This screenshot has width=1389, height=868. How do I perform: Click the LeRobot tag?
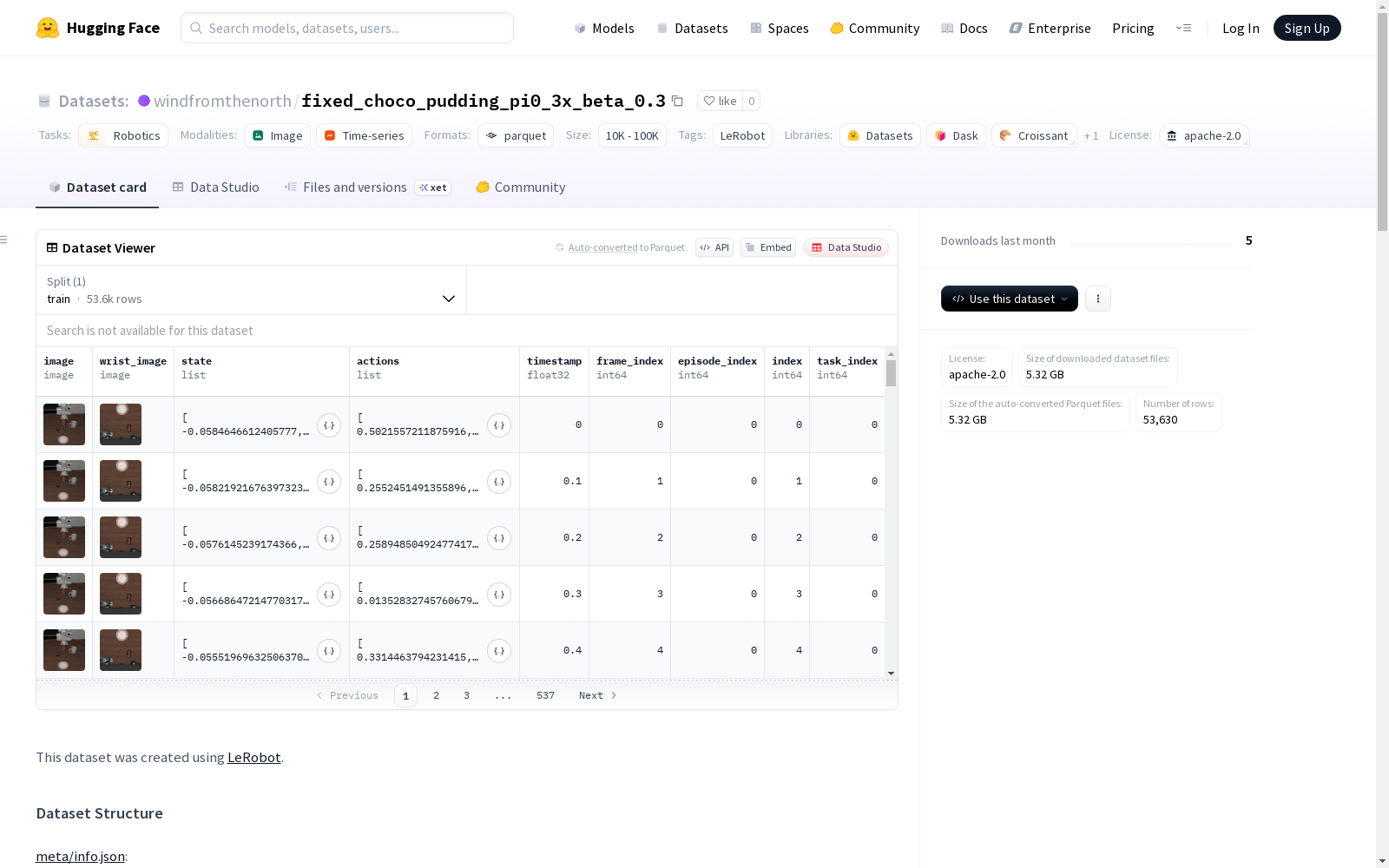[742, 135]
